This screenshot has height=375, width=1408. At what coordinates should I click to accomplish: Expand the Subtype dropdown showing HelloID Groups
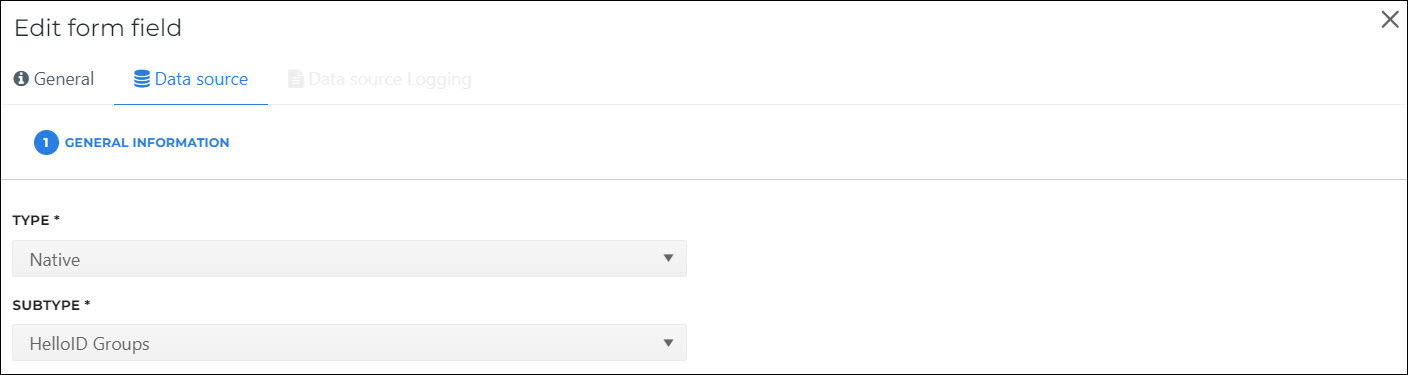(349, 343)
